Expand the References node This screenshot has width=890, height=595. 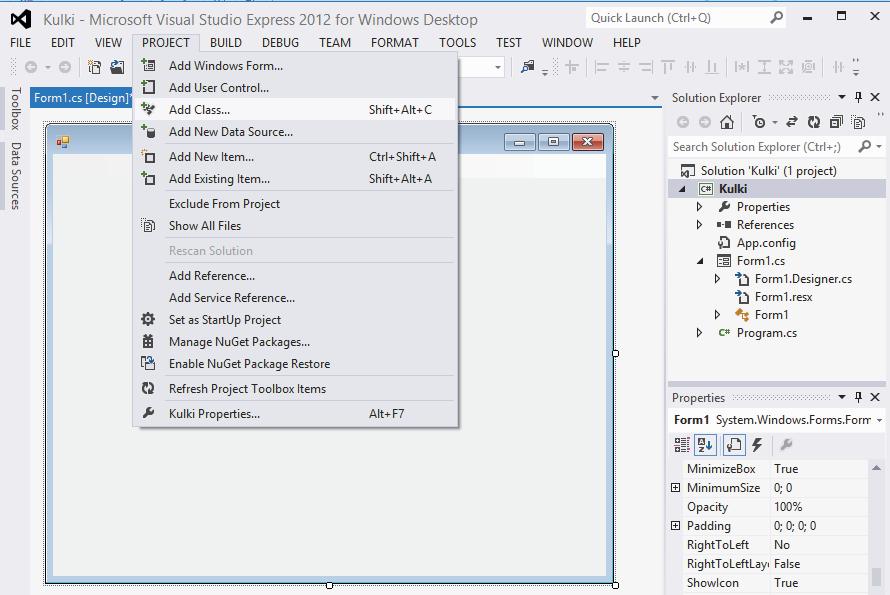[x=700, y=225]
